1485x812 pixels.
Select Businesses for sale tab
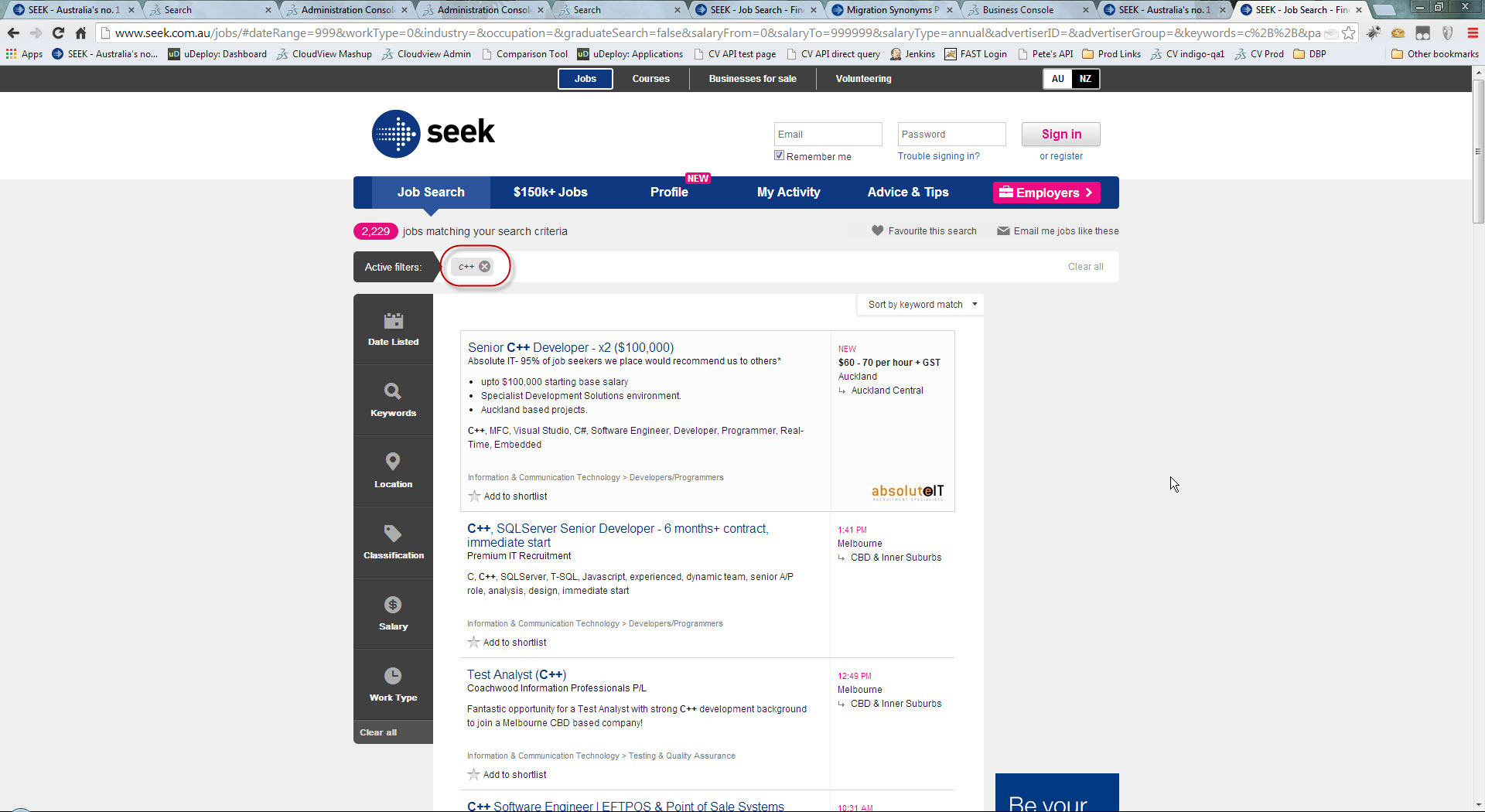click(x=753, y=79)
